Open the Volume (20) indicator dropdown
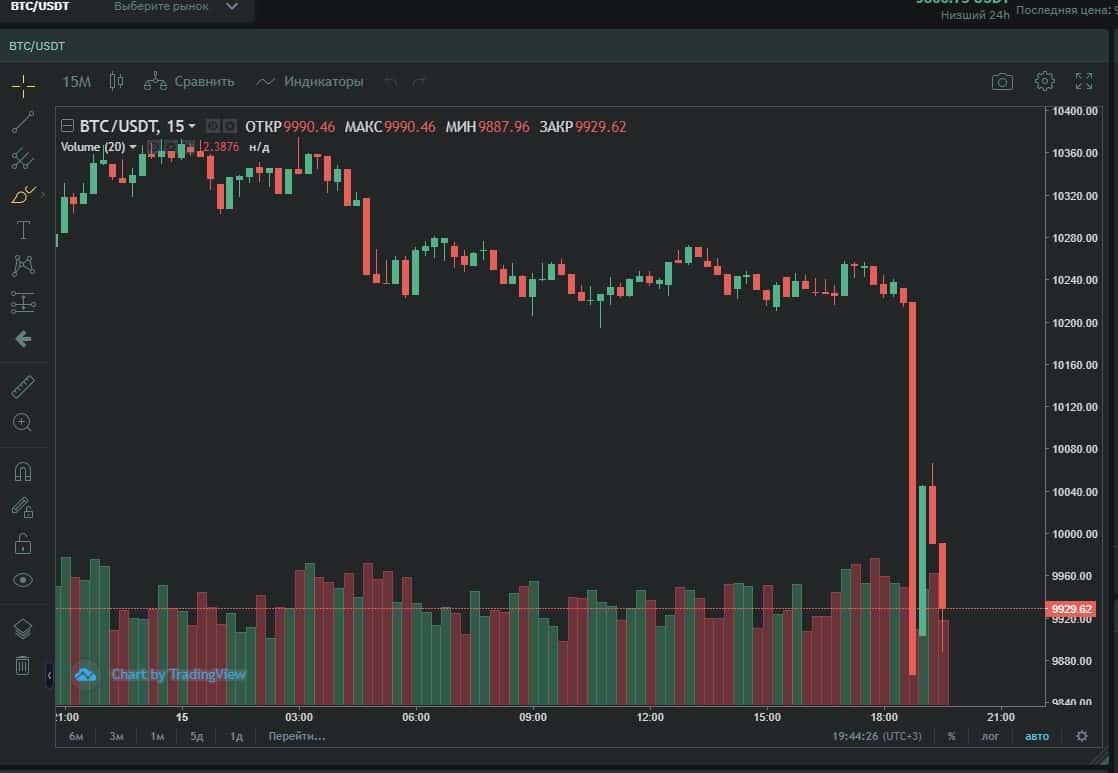Image resolution: width=1118 pixels, height=773 pixels. click(x=133, y=147)
